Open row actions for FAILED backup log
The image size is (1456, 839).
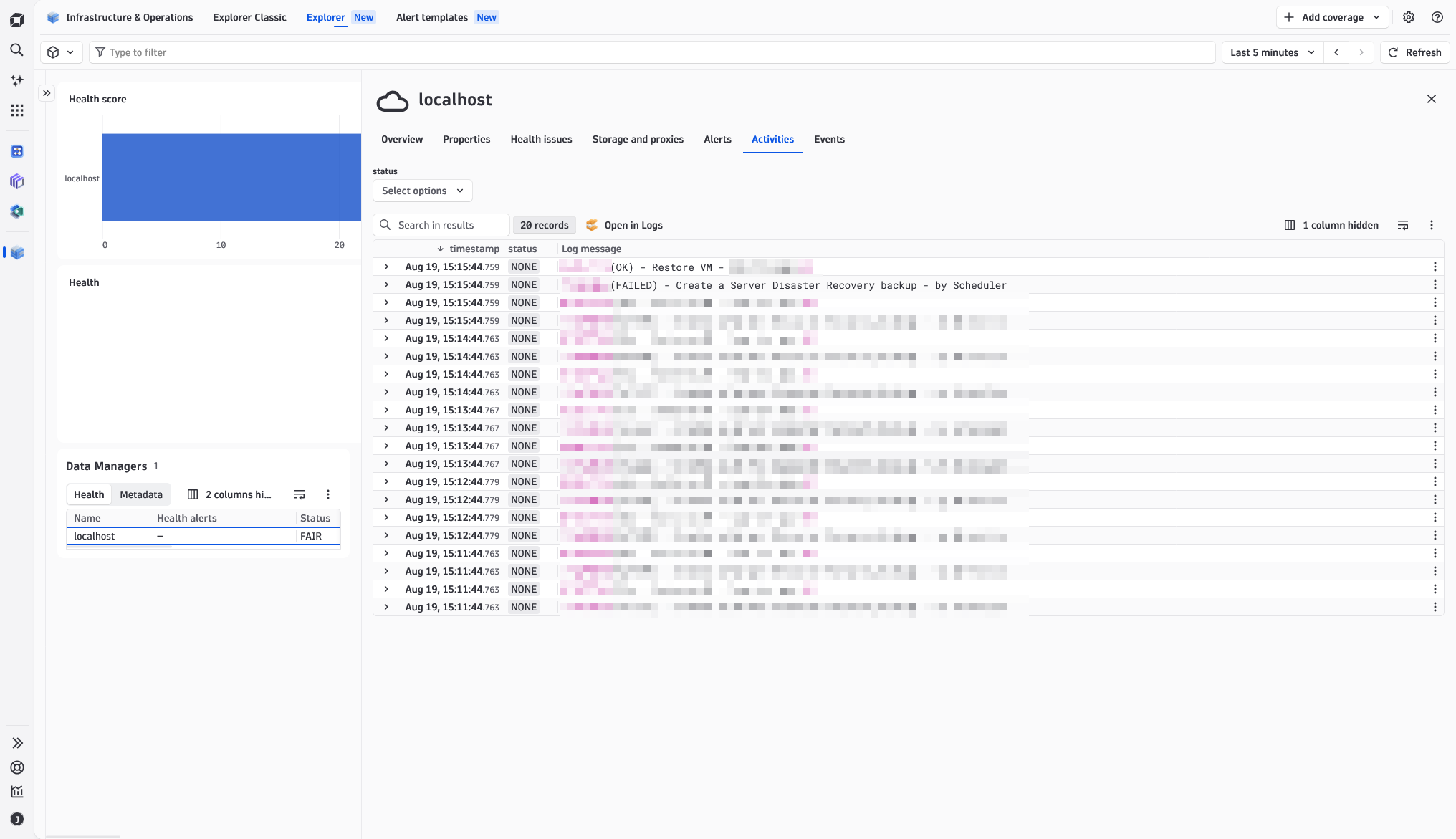point(1435,284)
